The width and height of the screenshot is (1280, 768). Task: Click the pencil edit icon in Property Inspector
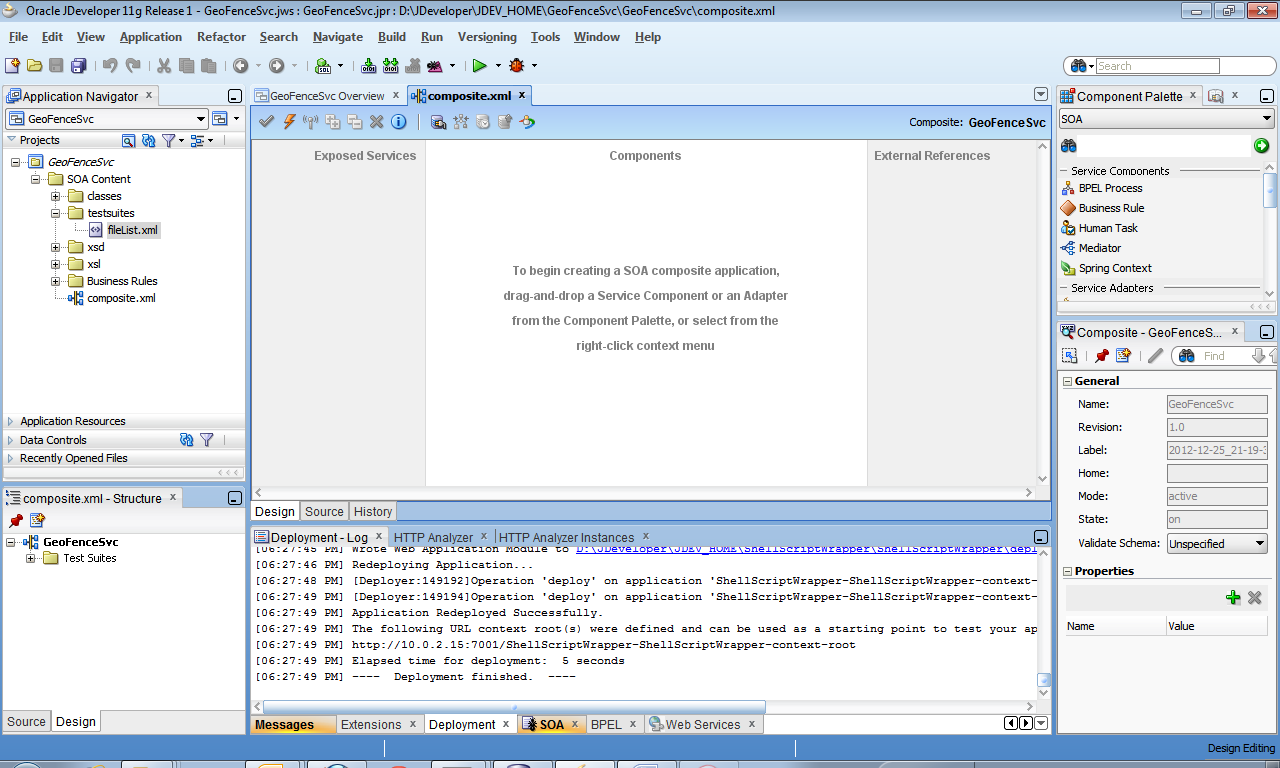(1155, 355)
